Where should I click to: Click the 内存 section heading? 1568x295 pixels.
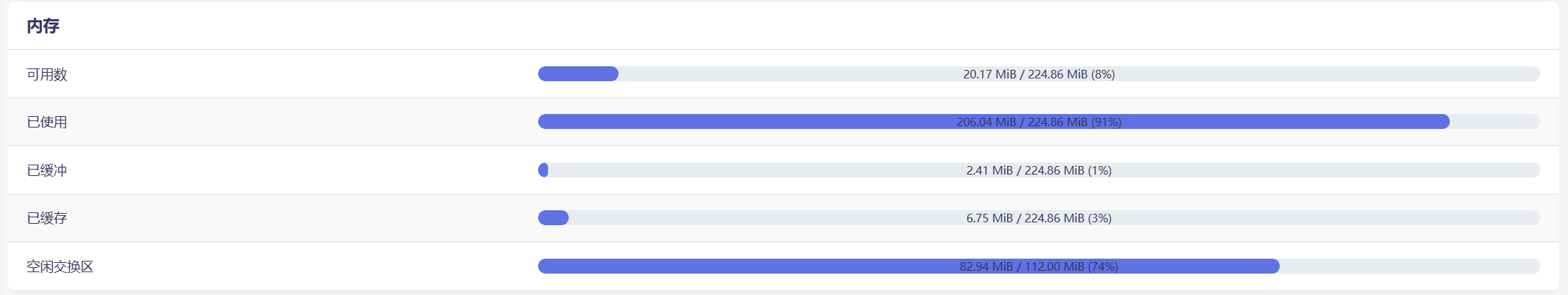(x=43, y=26)
